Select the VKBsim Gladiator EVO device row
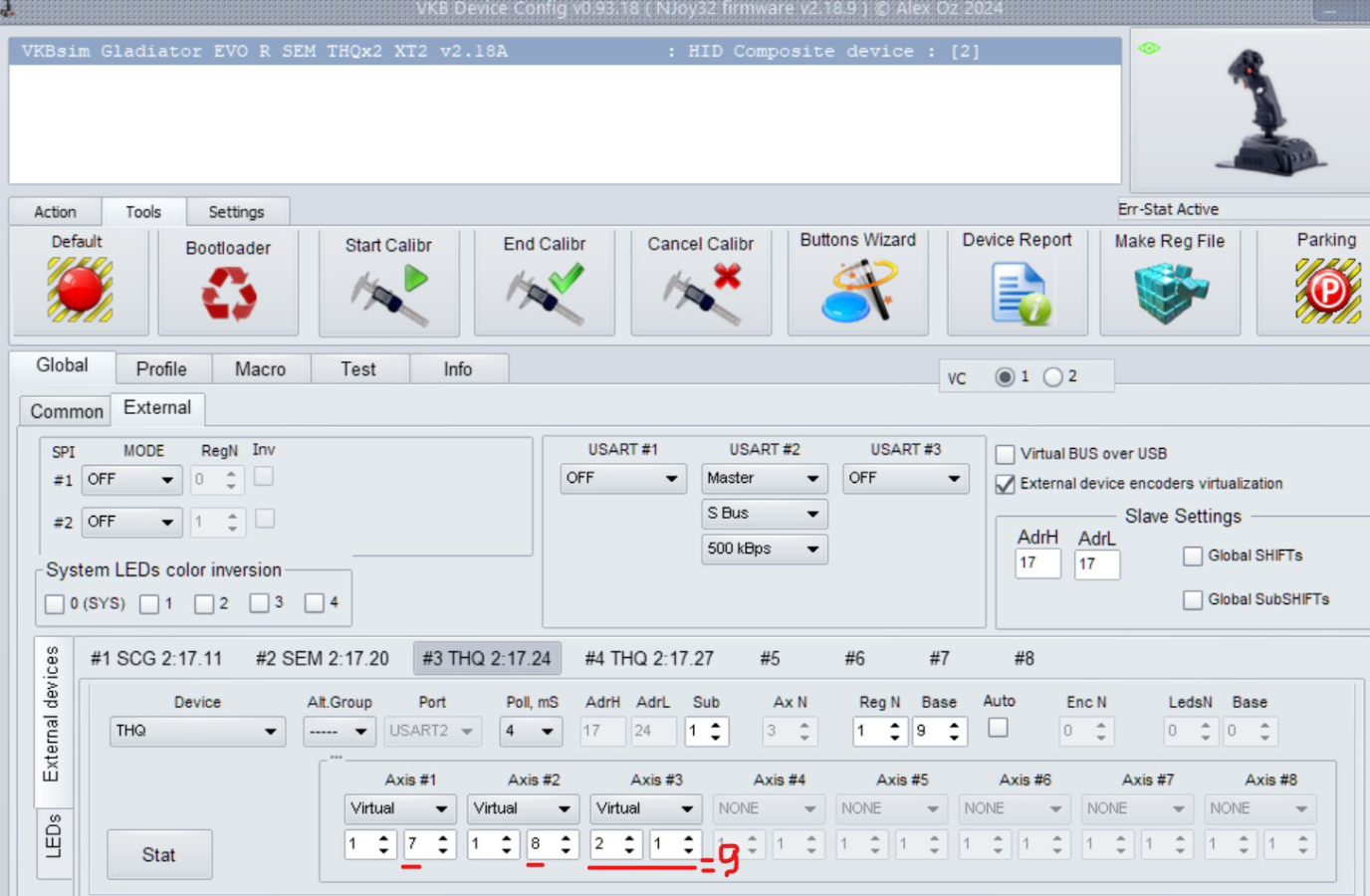This screenshot has width=1370, height=896. (565, 52)
